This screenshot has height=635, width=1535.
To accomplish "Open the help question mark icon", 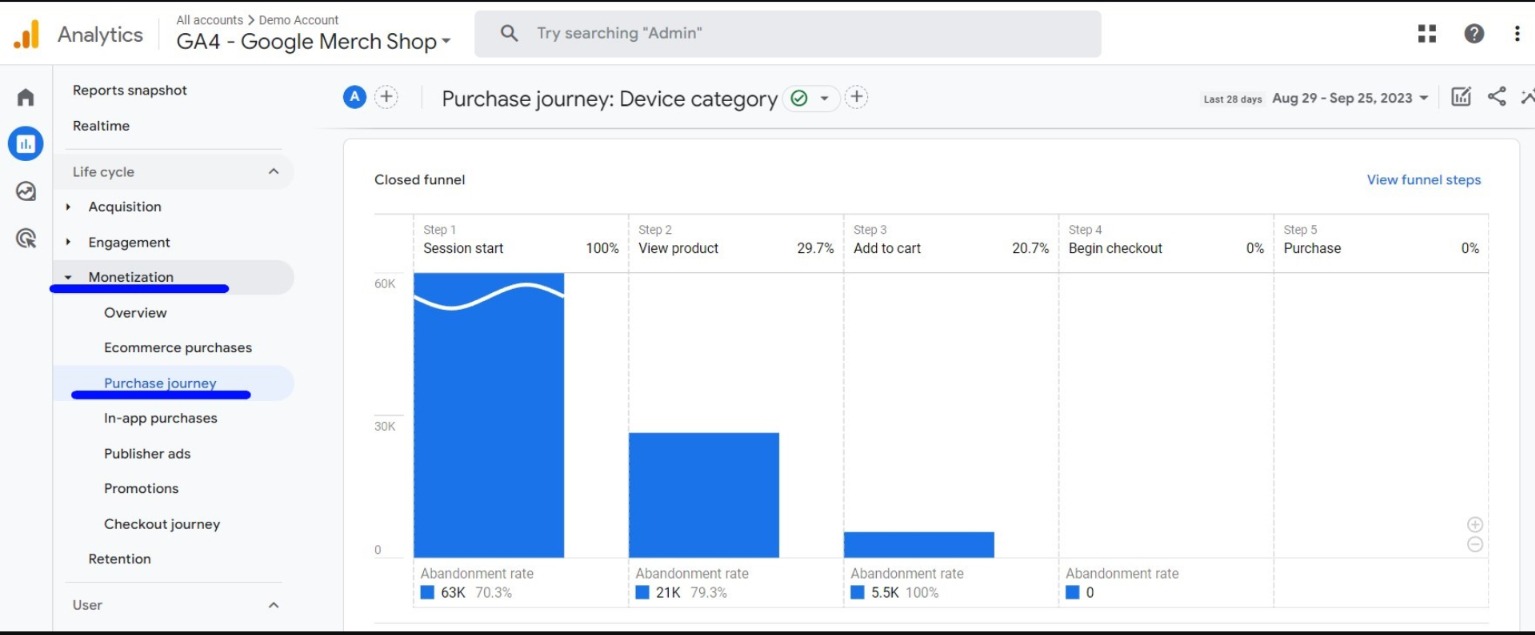I will [1474, 33].
